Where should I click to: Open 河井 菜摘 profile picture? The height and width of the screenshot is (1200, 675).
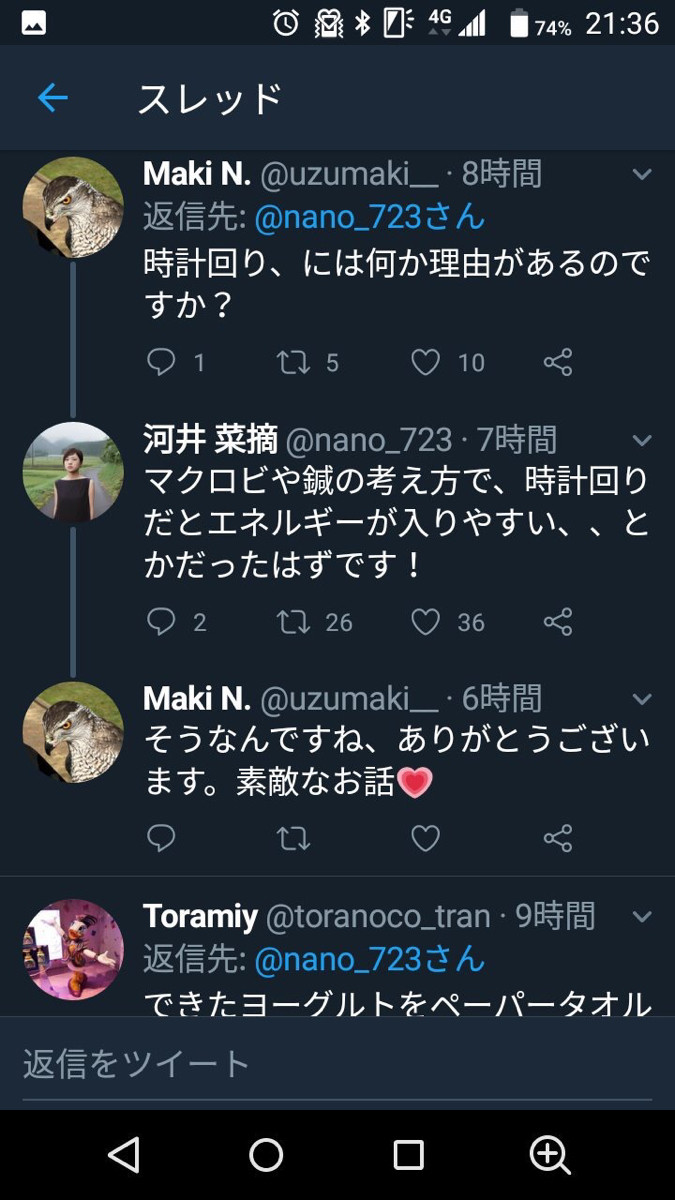pos(73,472)
